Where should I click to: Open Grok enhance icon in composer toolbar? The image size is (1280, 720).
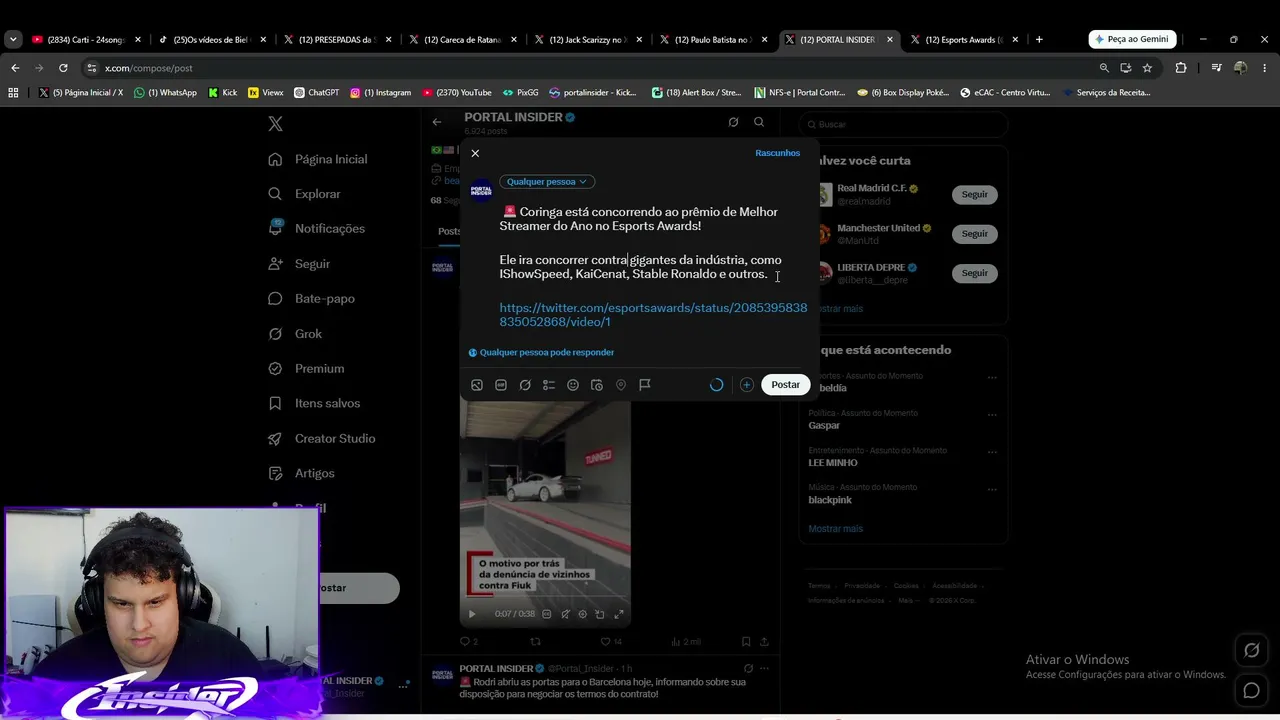click(525, 385)
